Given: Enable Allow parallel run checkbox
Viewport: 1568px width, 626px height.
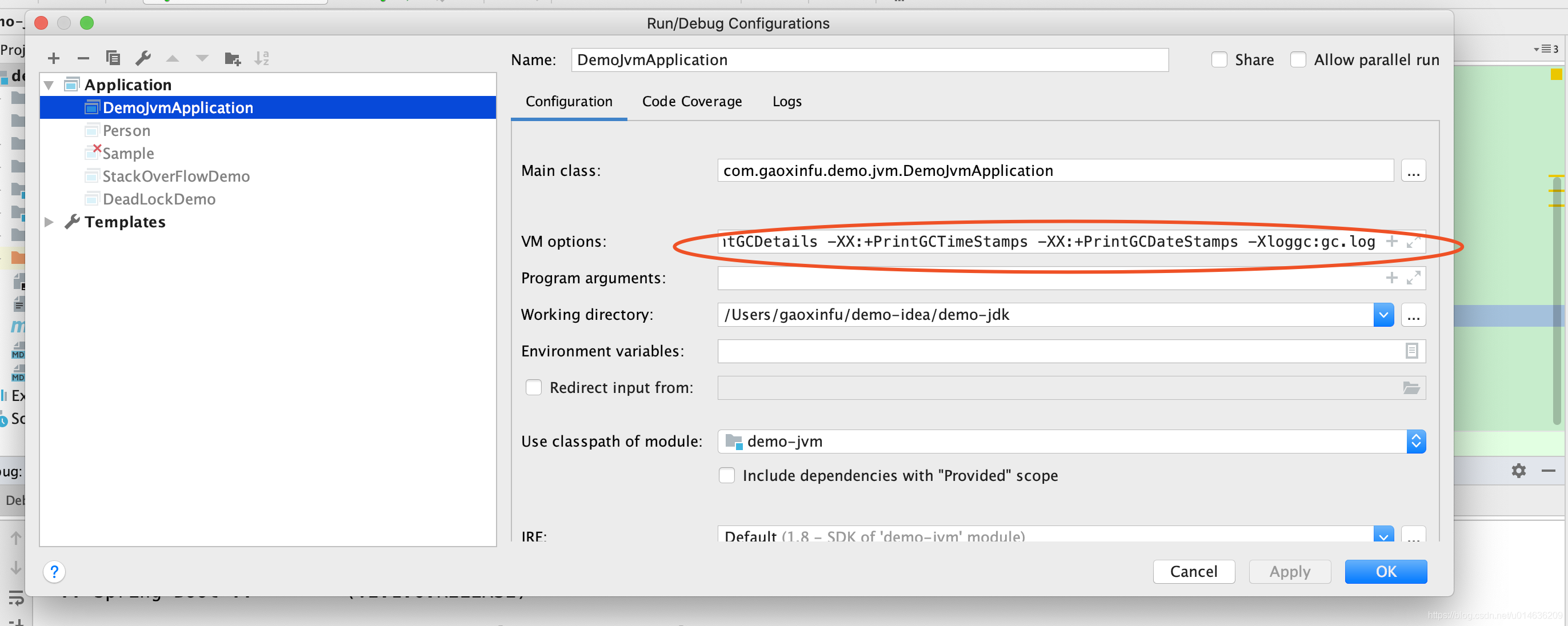Looking at the screenshot, I should pyautogui.click(x=1299, y=59).
